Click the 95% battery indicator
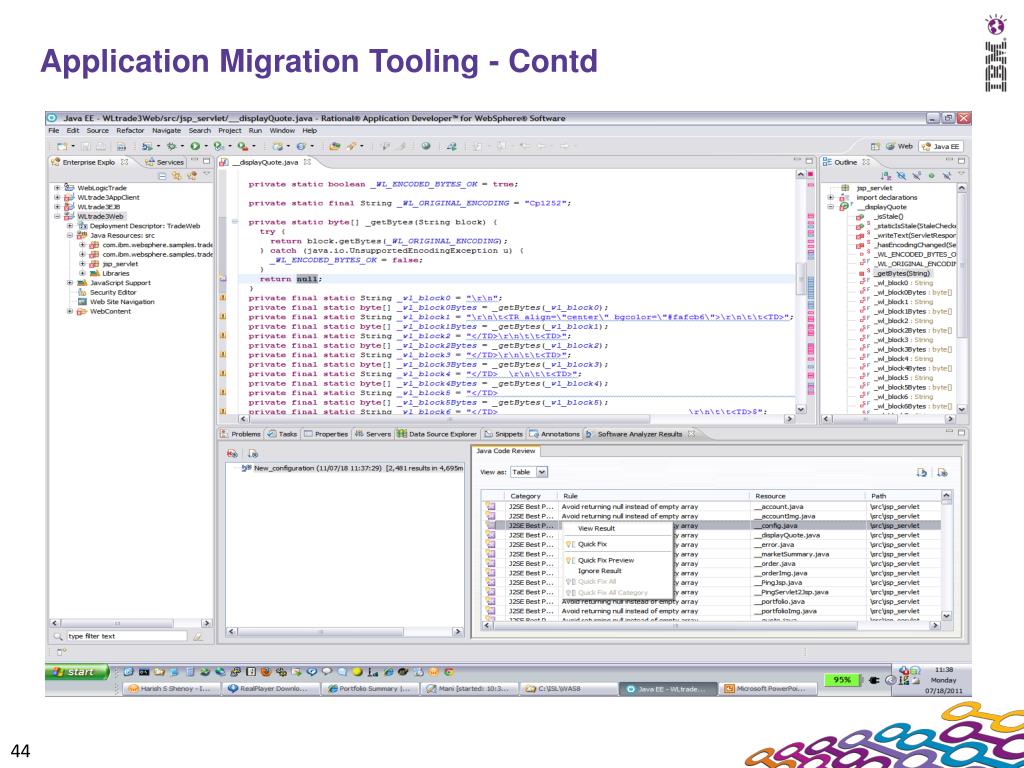The width and height of the screenshot is (1024, 768). tap(842, 680)
